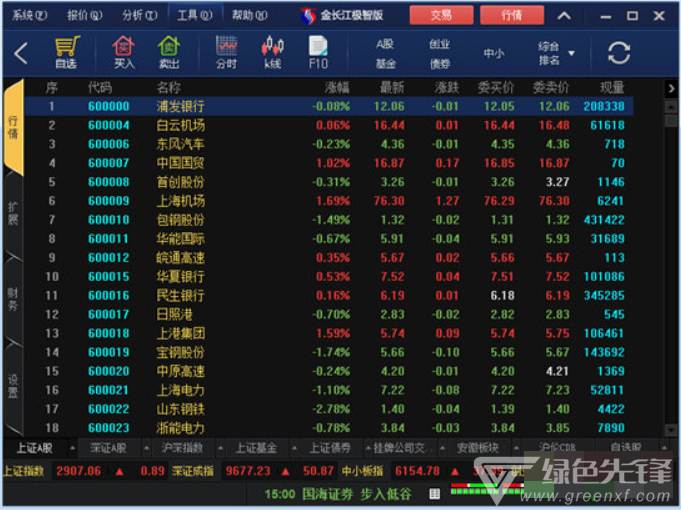Expand the 上证基金 tab arrow
This screenshot has width=681, height=510.
tap(294, 447)
